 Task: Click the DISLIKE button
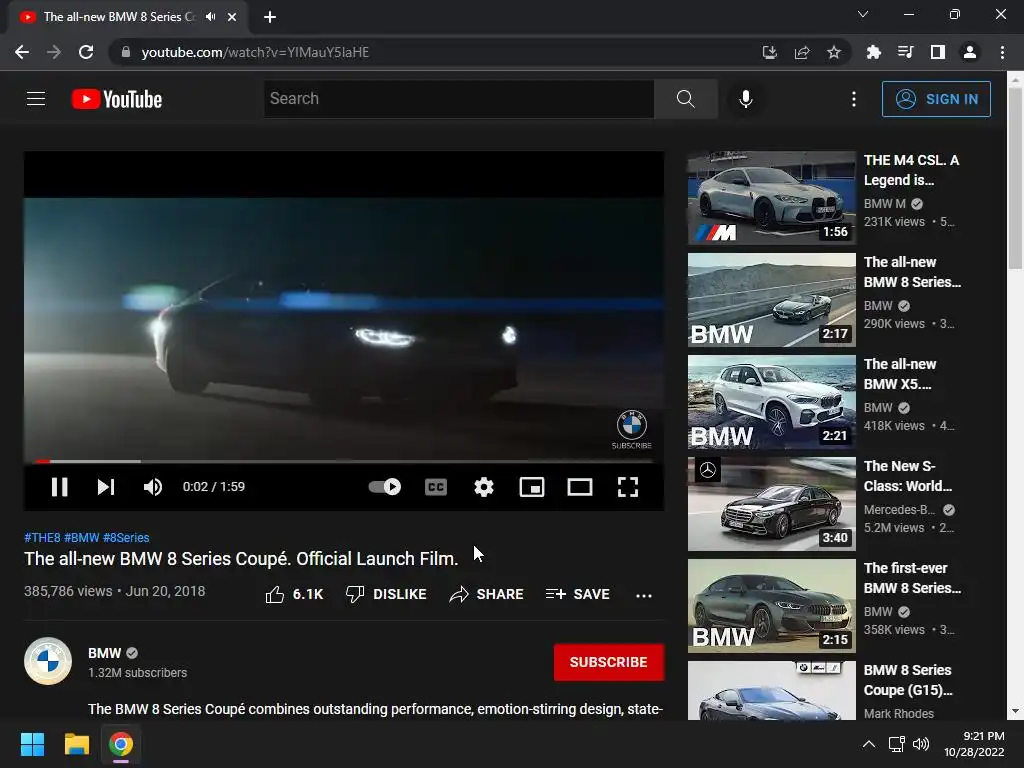click(386, 594)
